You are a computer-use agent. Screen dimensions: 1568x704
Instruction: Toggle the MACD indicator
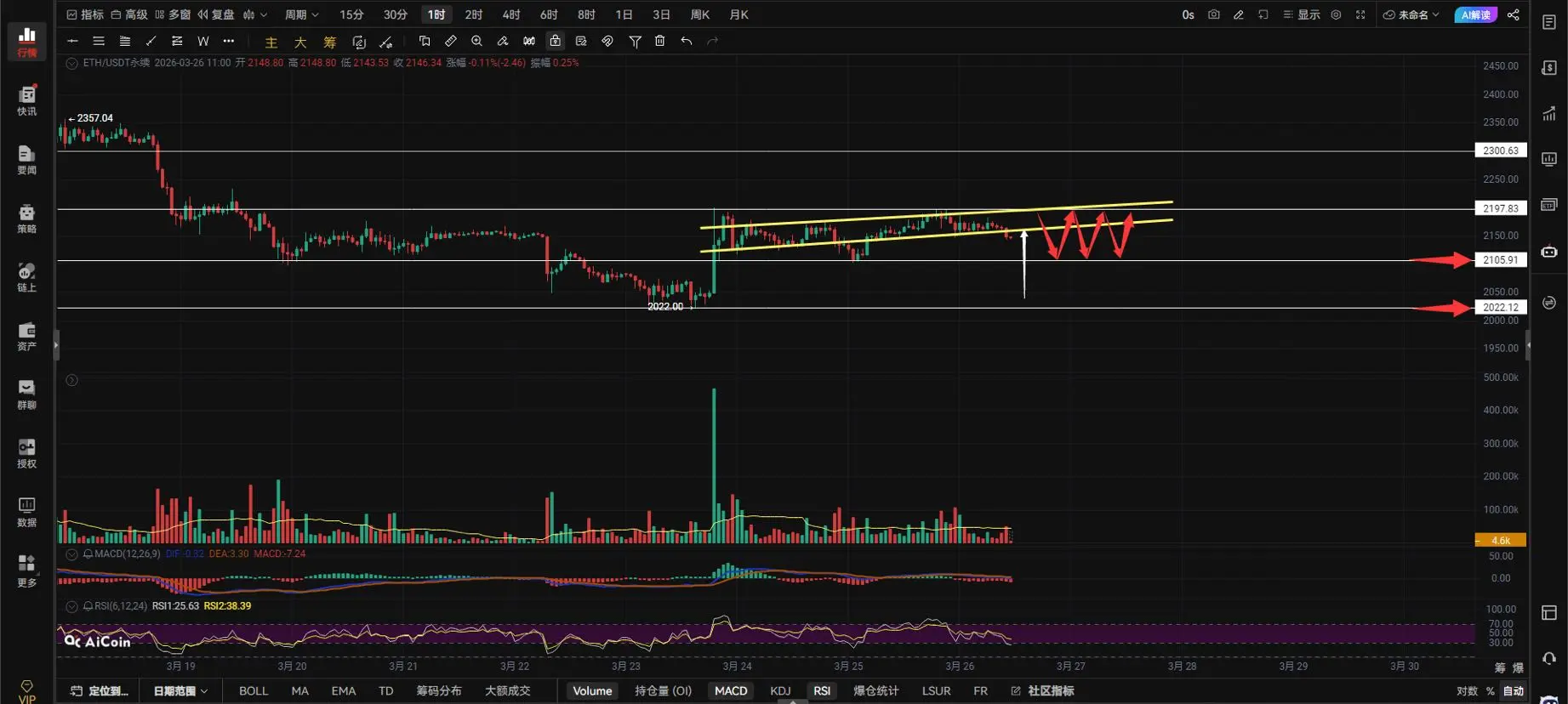[x=731, y=690]
